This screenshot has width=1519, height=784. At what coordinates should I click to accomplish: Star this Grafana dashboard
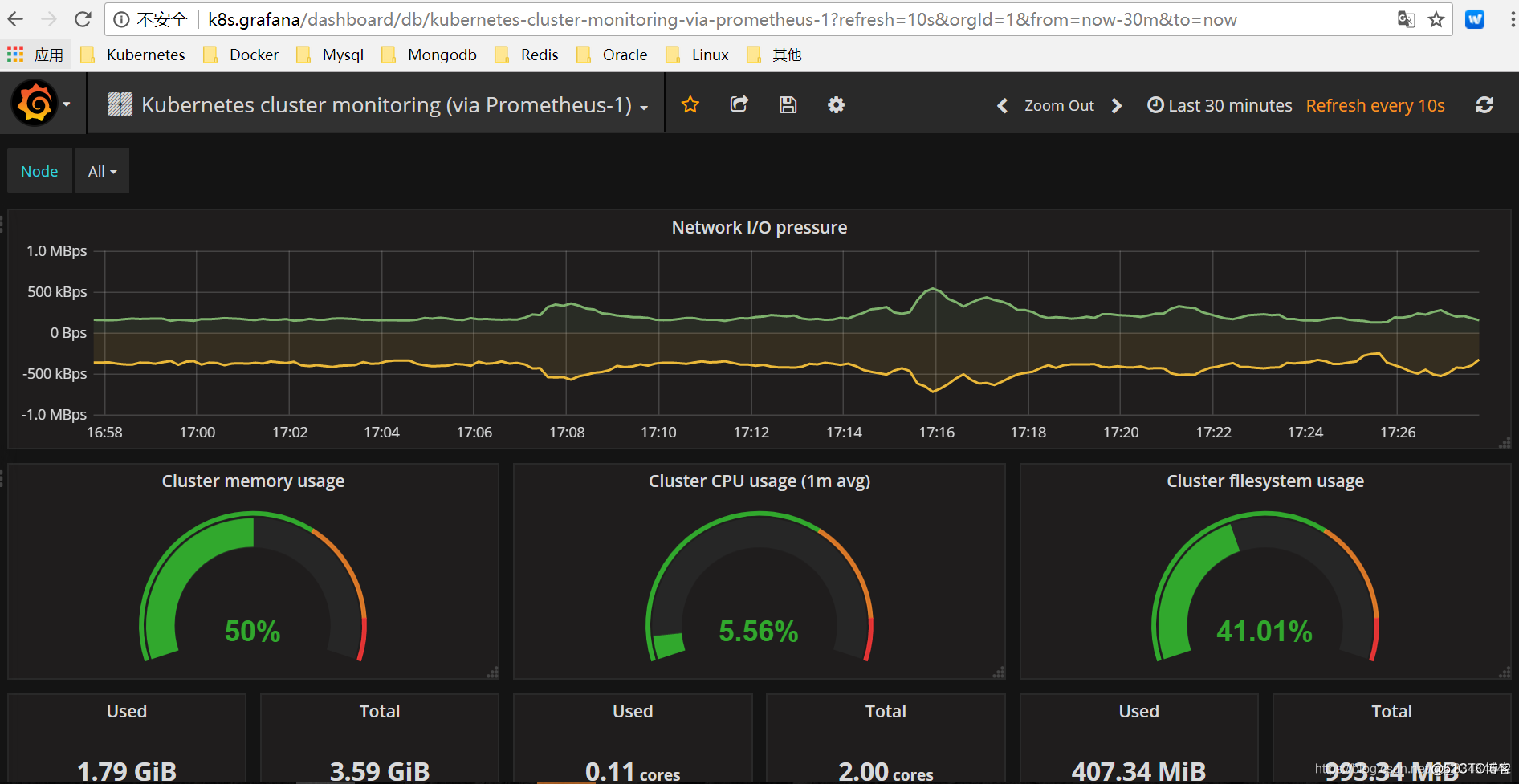click(x=690, y=104)
